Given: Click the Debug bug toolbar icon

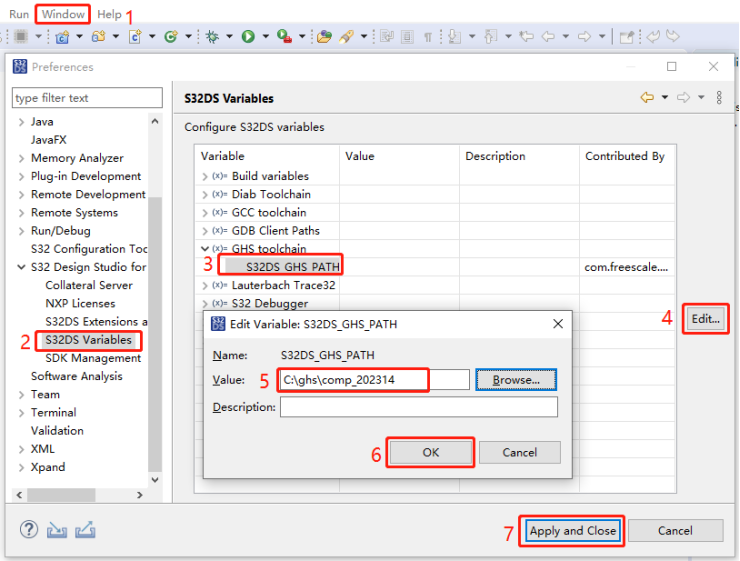Looking at the screenshot, I should [212, 37].
